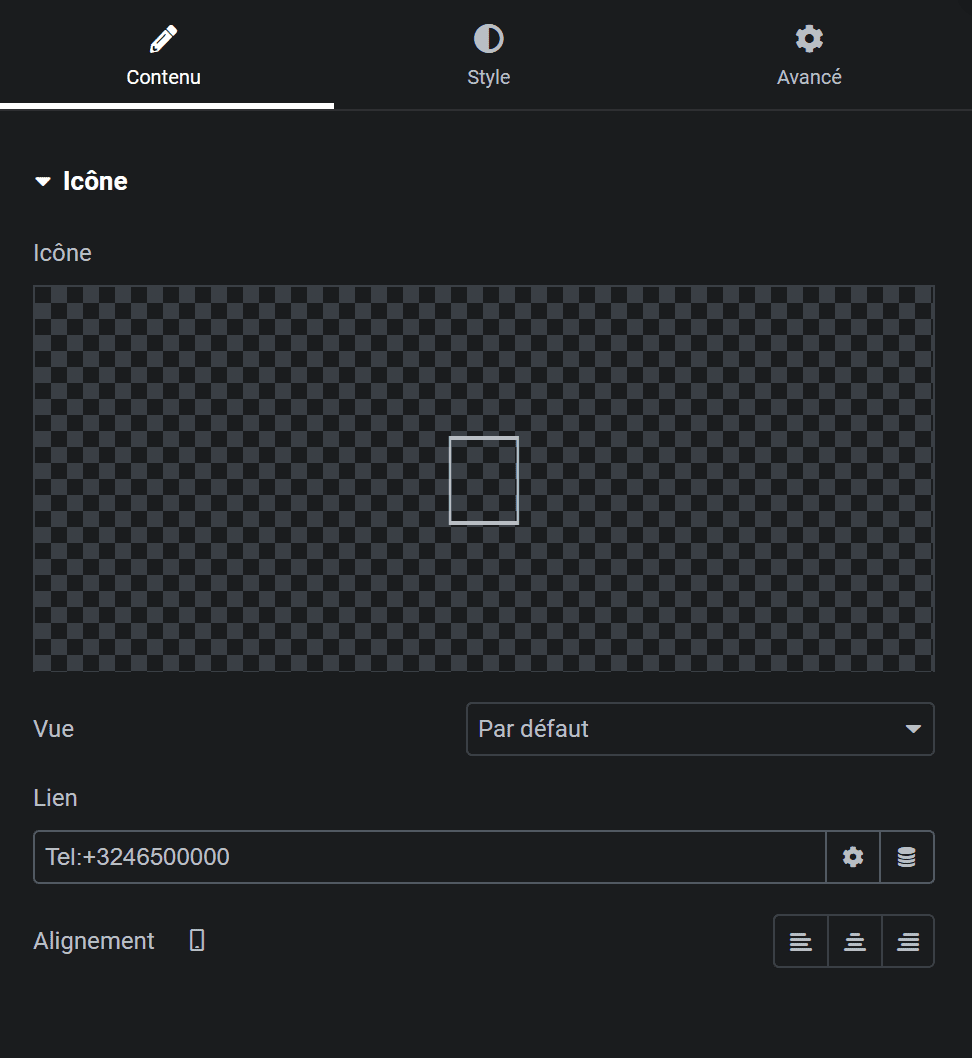The width and height of the screenshot is (972, 1058).
Task: Open the Vue dropdown set to Par défaut
Action: 700,729
